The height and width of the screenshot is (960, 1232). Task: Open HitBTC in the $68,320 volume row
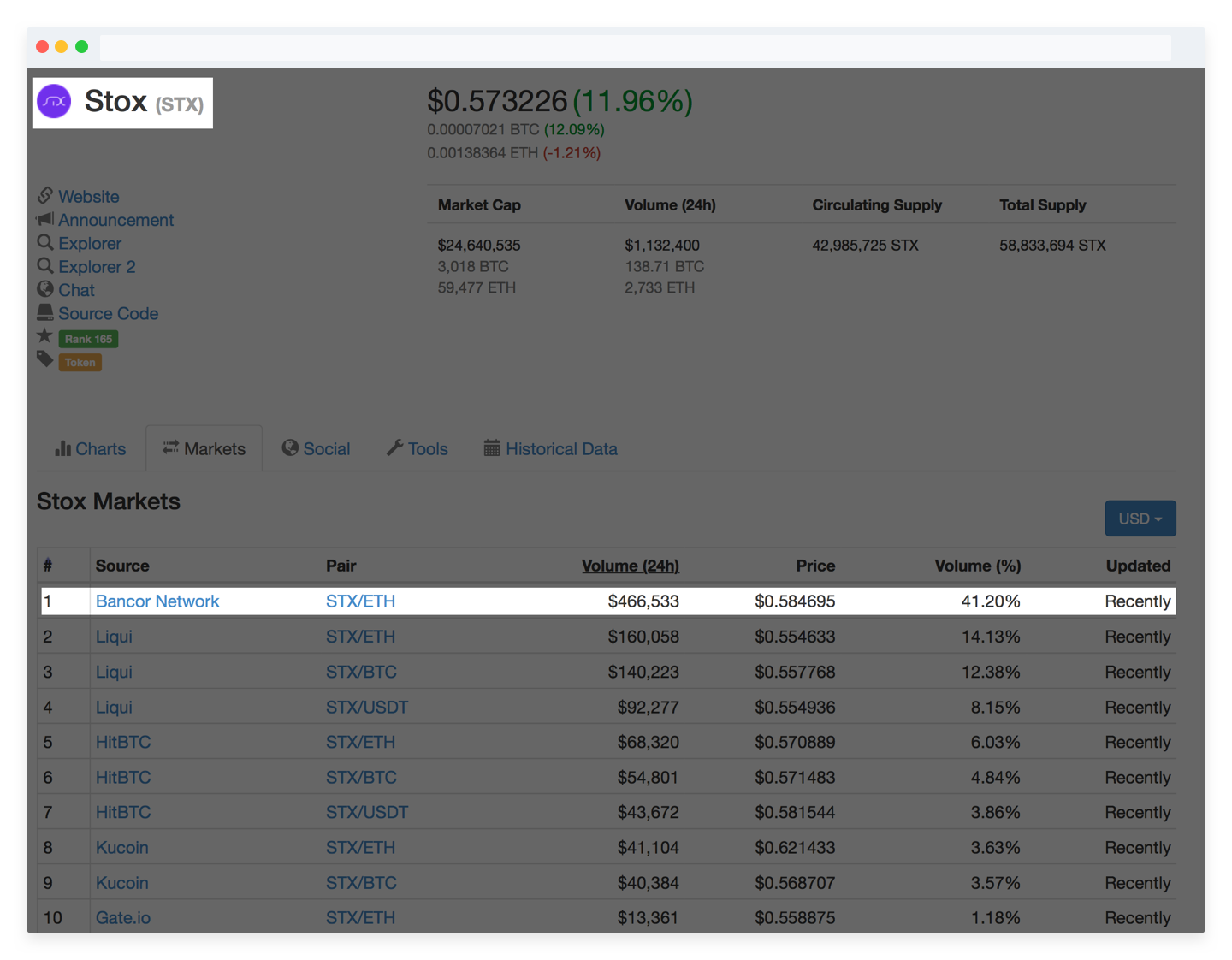pos(123,742)
